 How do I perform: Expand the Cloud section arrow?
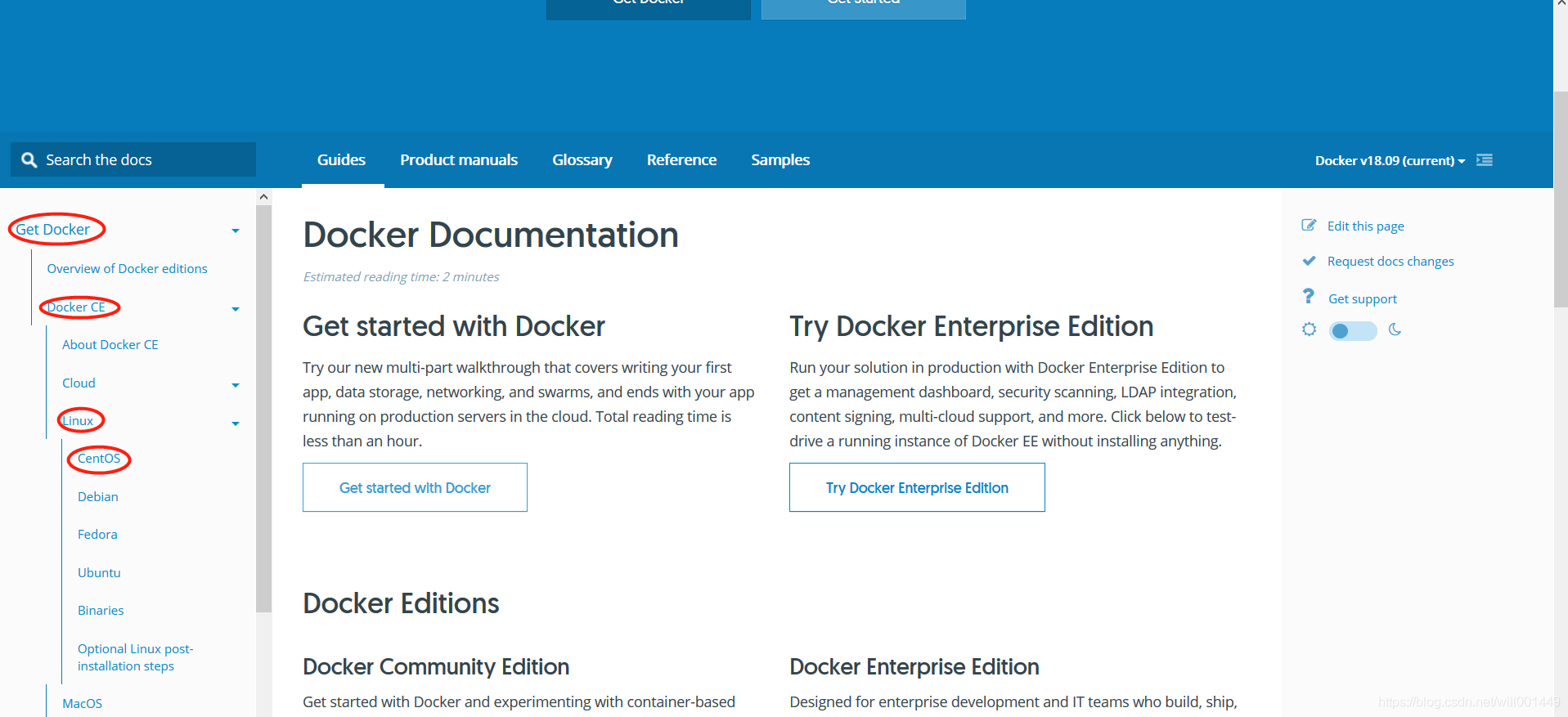click(x=236, y=385)
